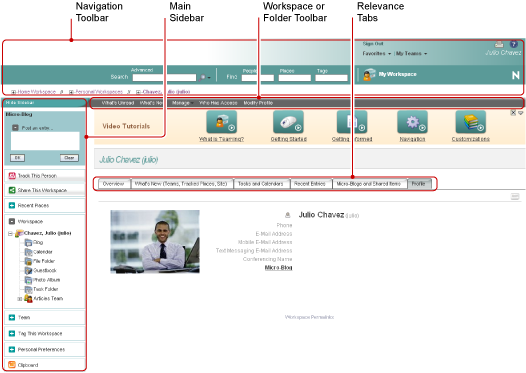This screenshot has width=526, height=373.
Task: Open the What is Teaming video tutorial icon
Action: point(222,122)
